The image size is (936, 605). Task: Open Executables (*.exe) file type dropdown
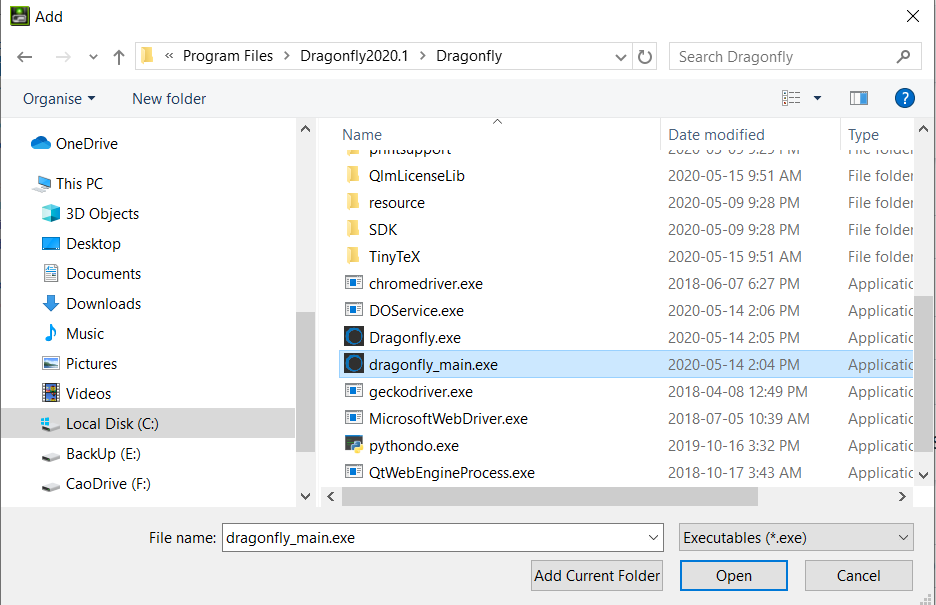pos(796,538)
